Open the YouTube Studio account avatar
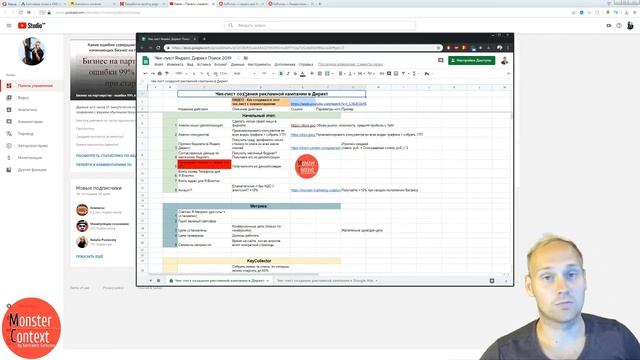This screenshot has height=360, width=640. tap(630, 25)
